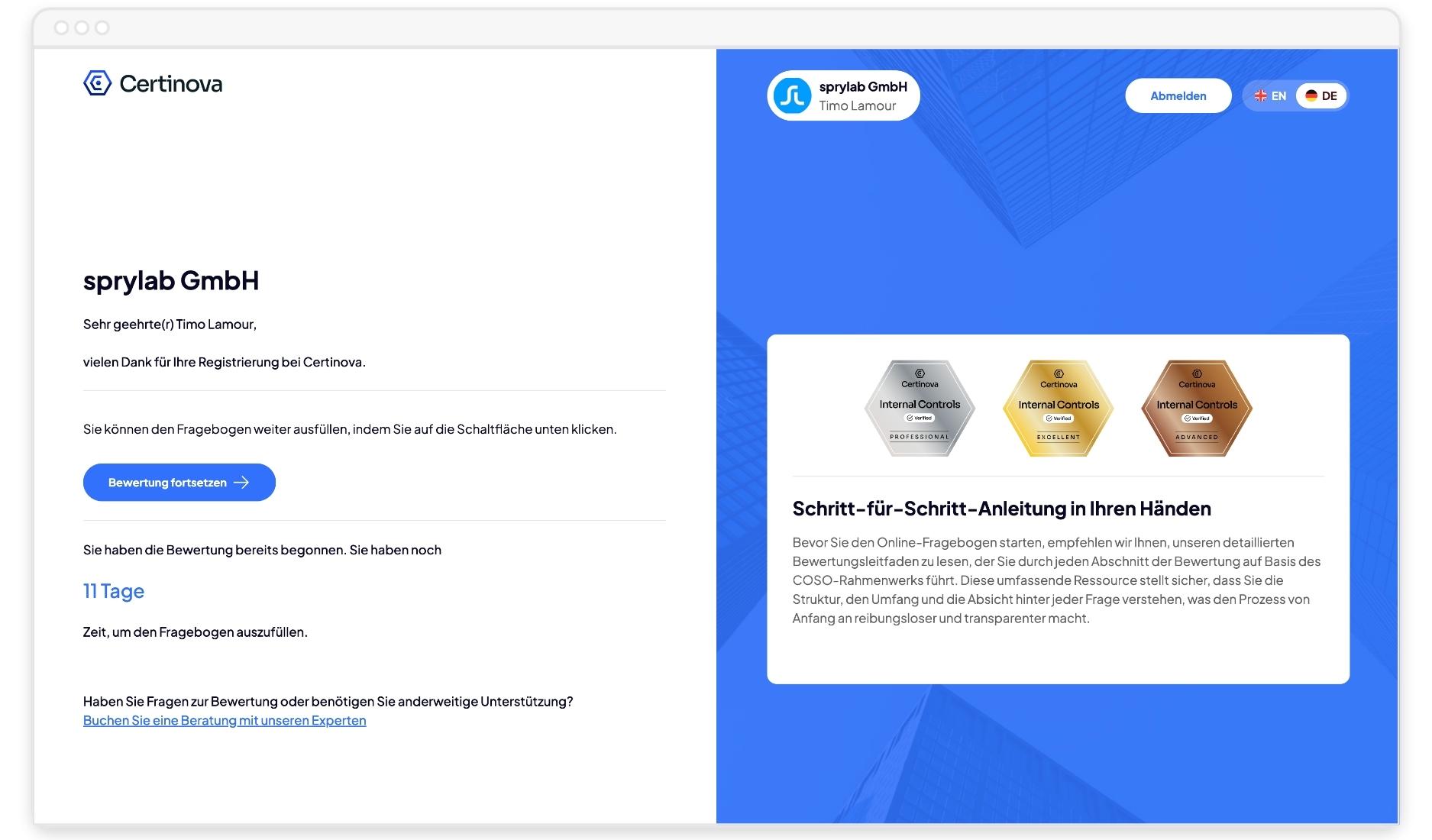Click the middle window control dot

coord(82,28)
